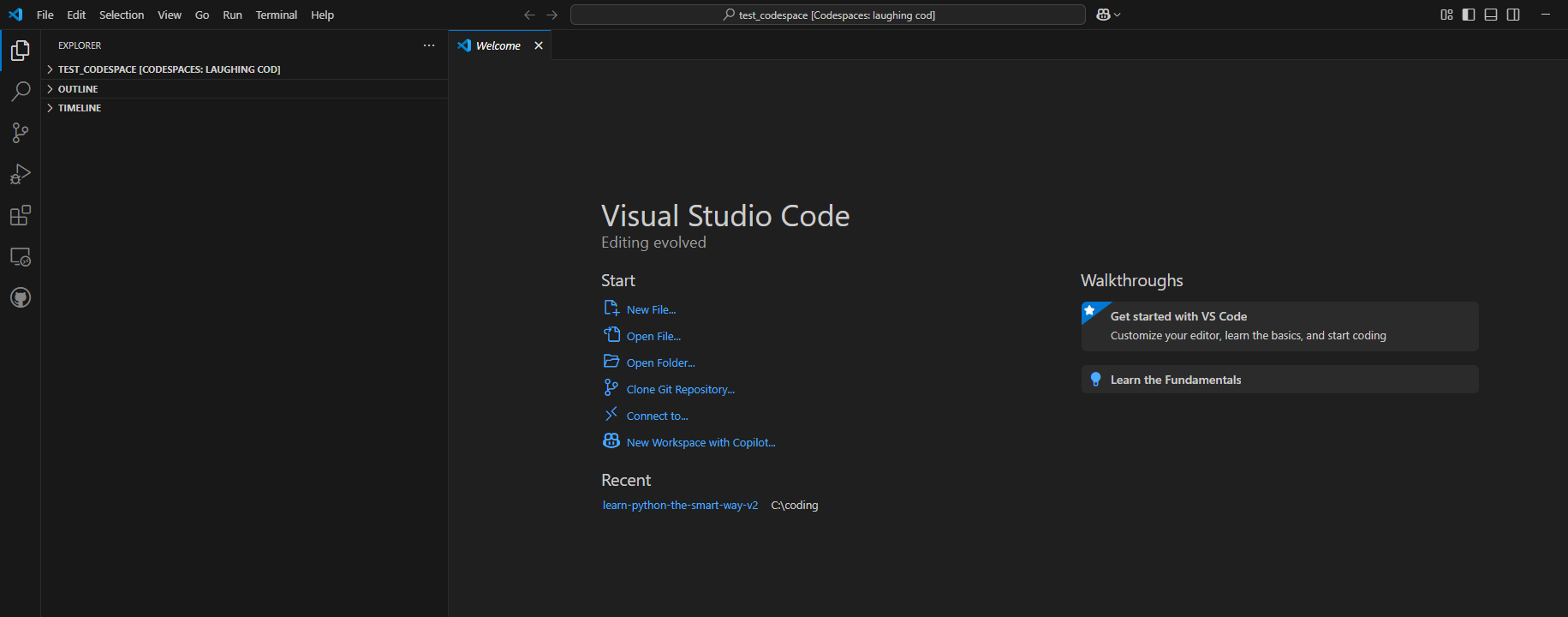Screen dimensions: 1568x617
Task: Click the Open File icon
Action: tap(611, 335)
